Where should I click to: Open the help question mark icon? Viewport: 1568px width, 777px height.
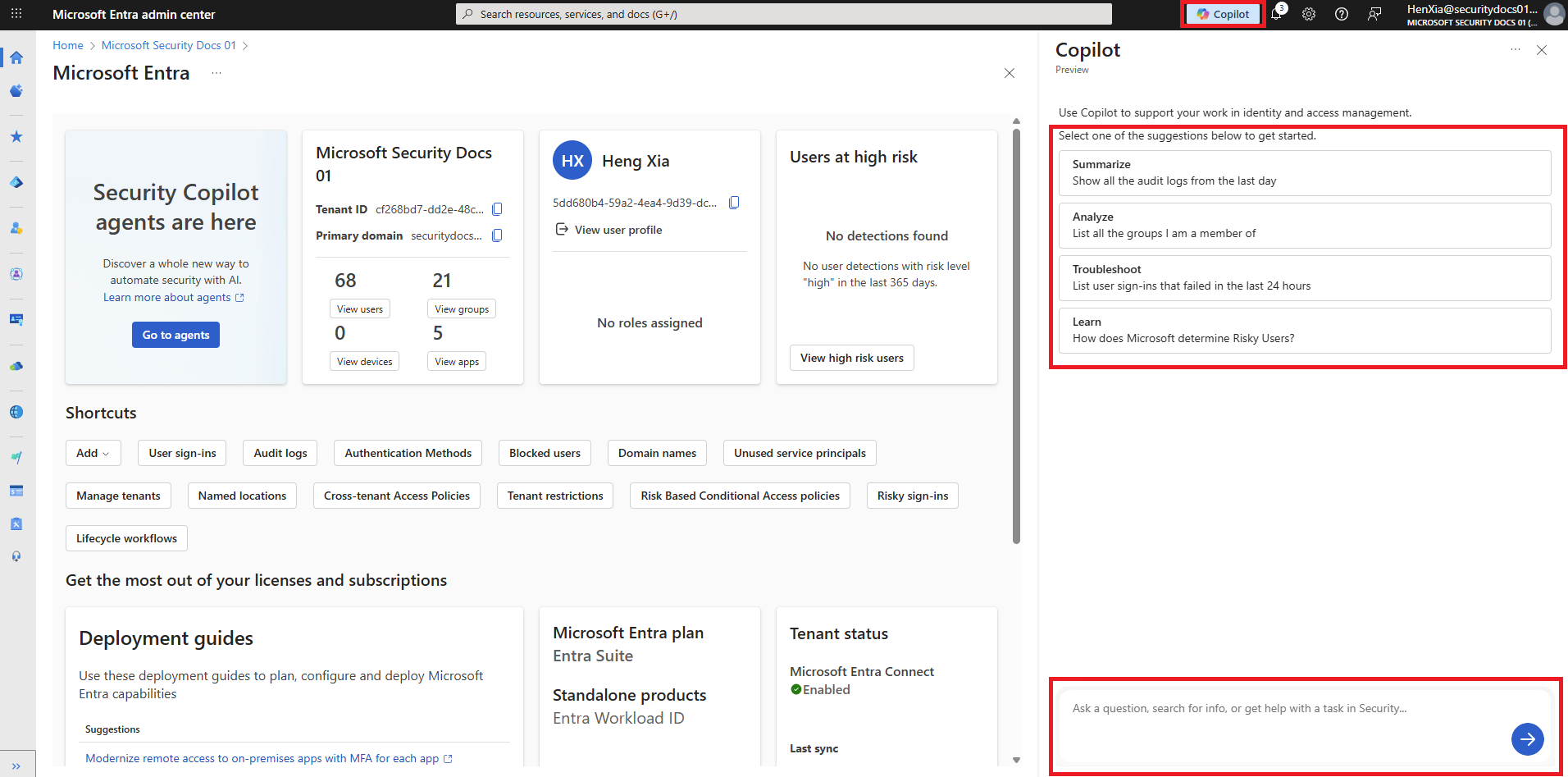click(1342, 14)
